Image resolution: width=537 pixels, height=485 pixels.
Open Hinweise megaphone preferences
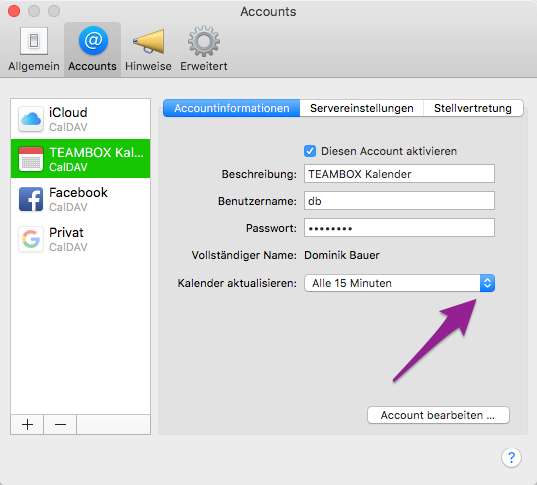tap(148, 49)
